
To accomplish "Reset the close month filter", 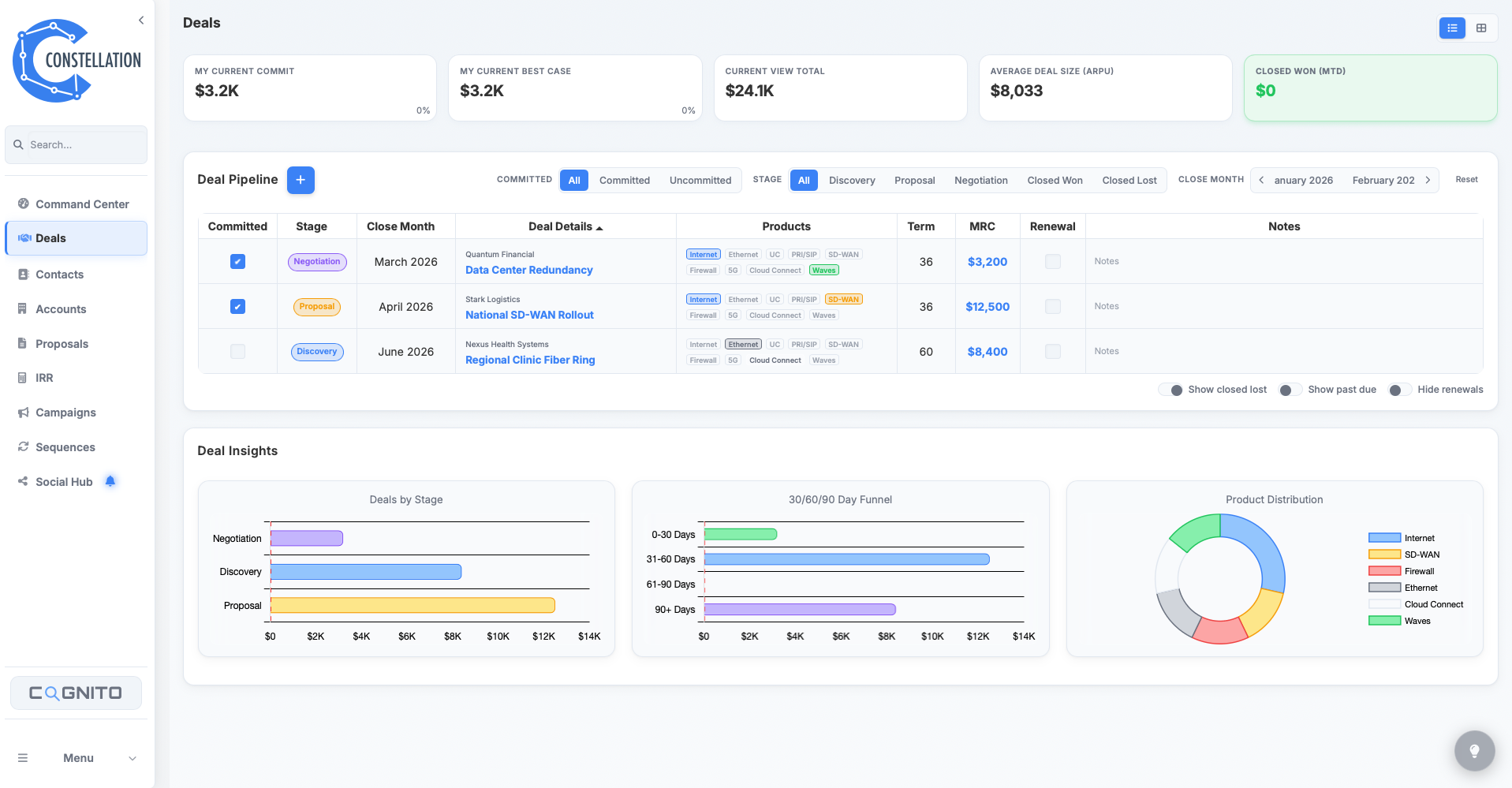I will 1466,179.
